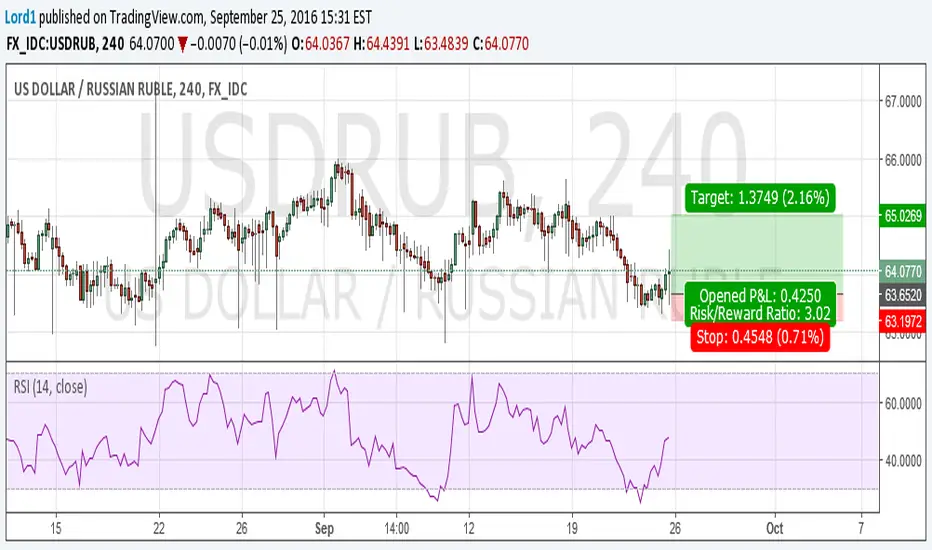Viewport: 932px width, 550px height.
Task: Click the 40.0000 RSI axis label
Action: [903, 461]
